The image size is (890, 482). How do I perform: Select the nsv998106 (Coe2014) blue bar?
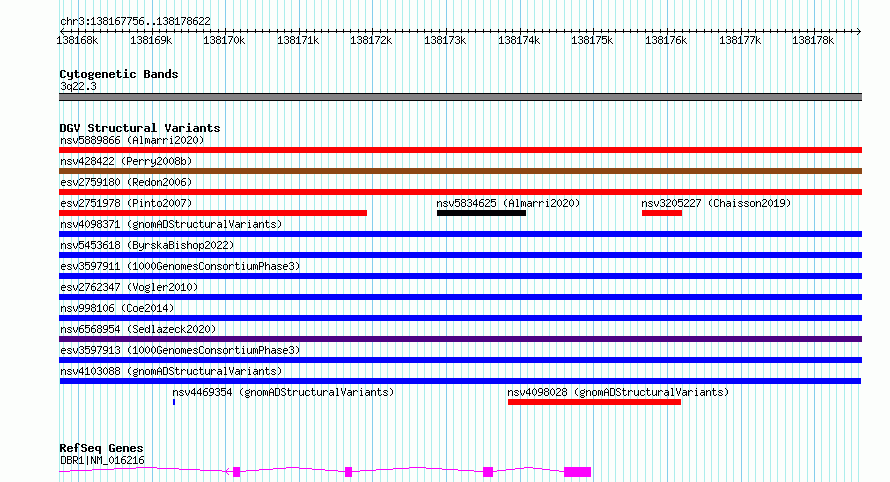[x=460, y=318]
